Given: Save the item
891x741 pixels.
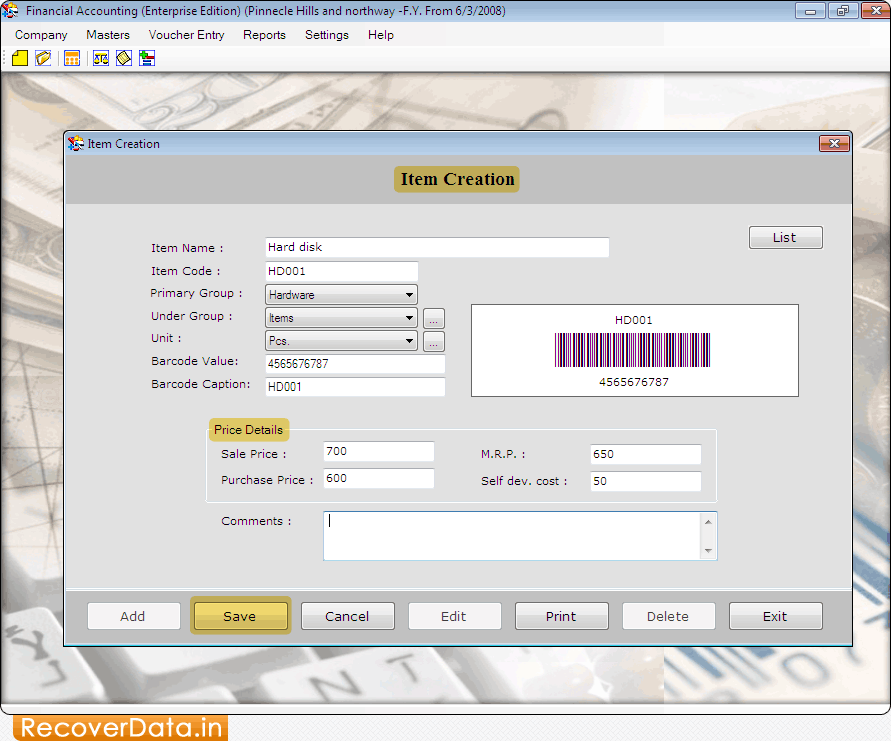Looking at the screenshot, I should [x=240, y=616].
